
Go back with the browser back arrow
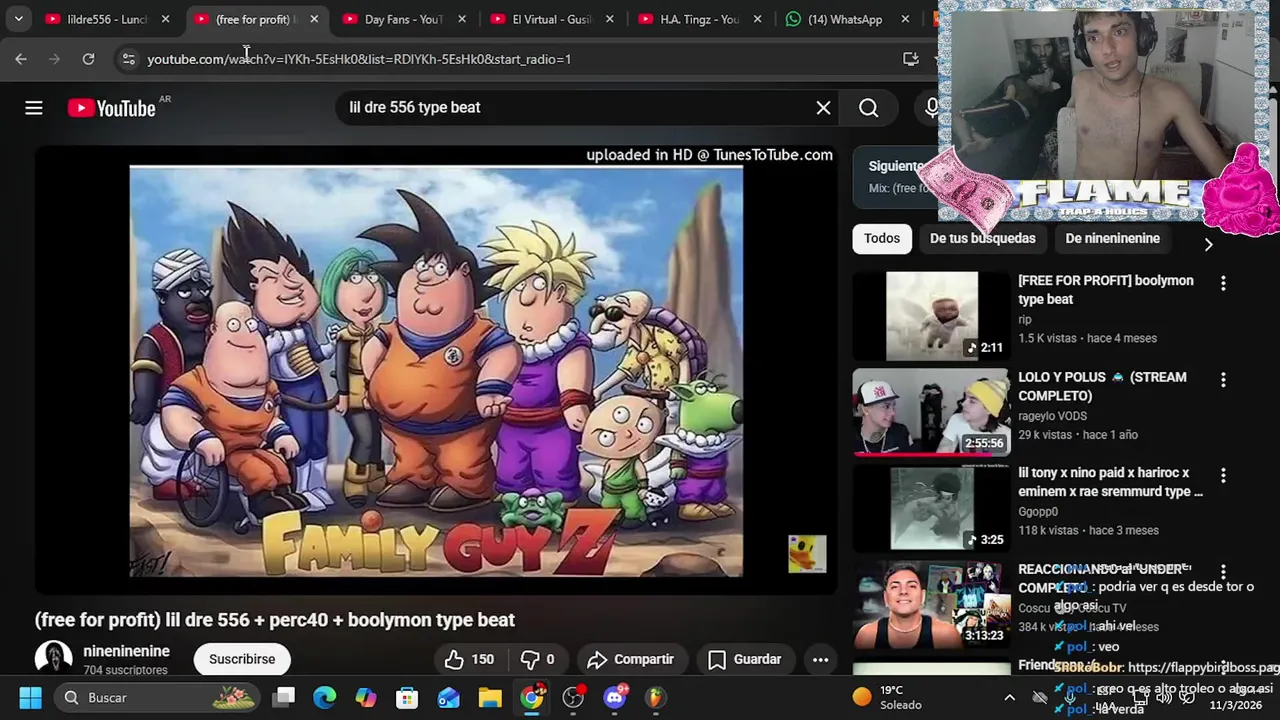coord(21,59)
